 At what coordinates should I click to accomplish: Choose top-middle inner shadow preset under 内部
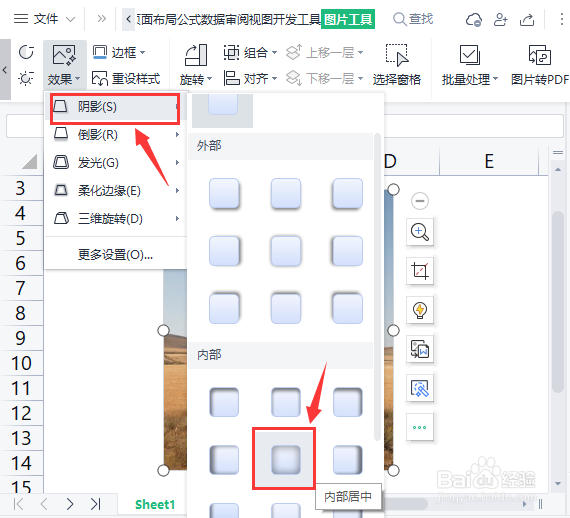pyautogui.click(x=286, y=402)
